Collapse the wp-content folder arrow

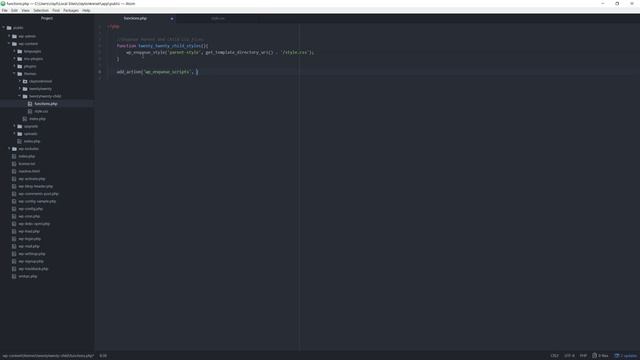pyautogui.click(x=9, y=43)
